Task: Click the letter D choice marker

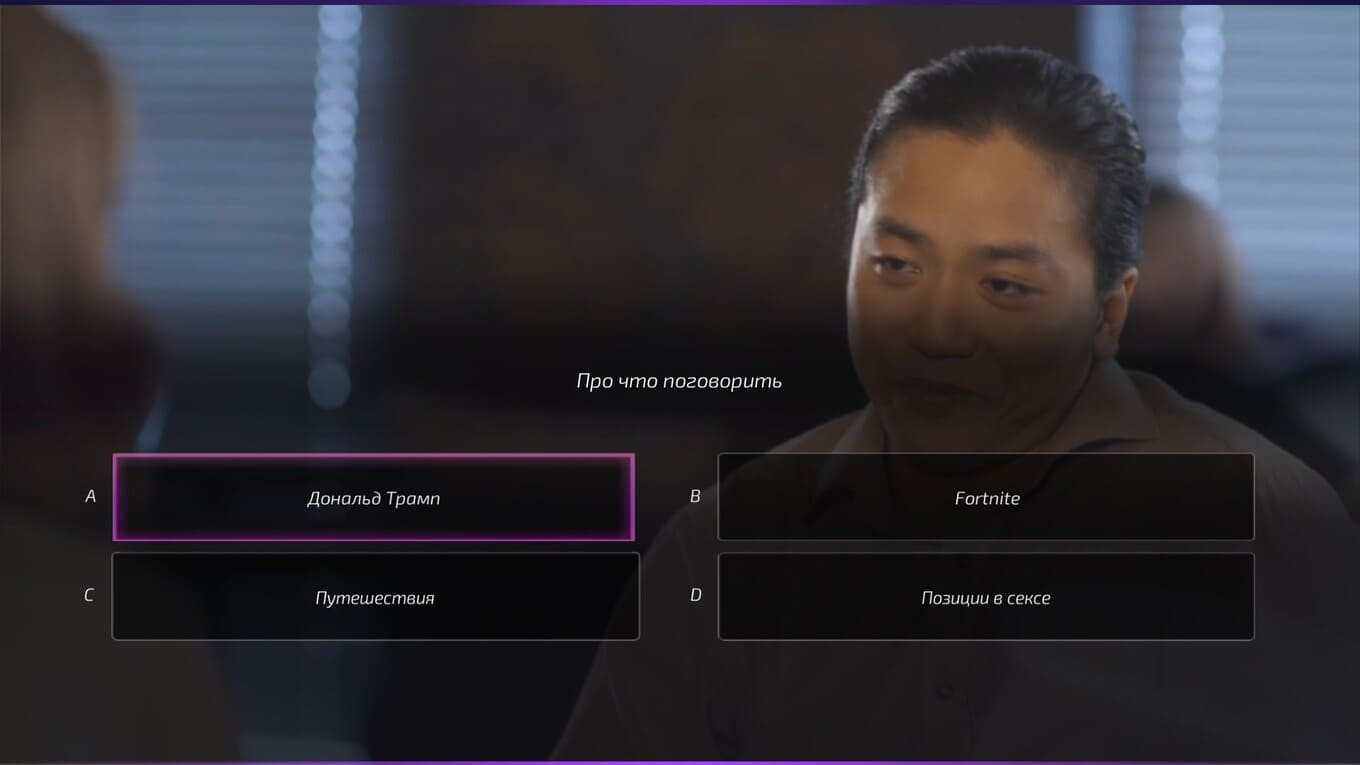Action: click(x=695, y=595)
